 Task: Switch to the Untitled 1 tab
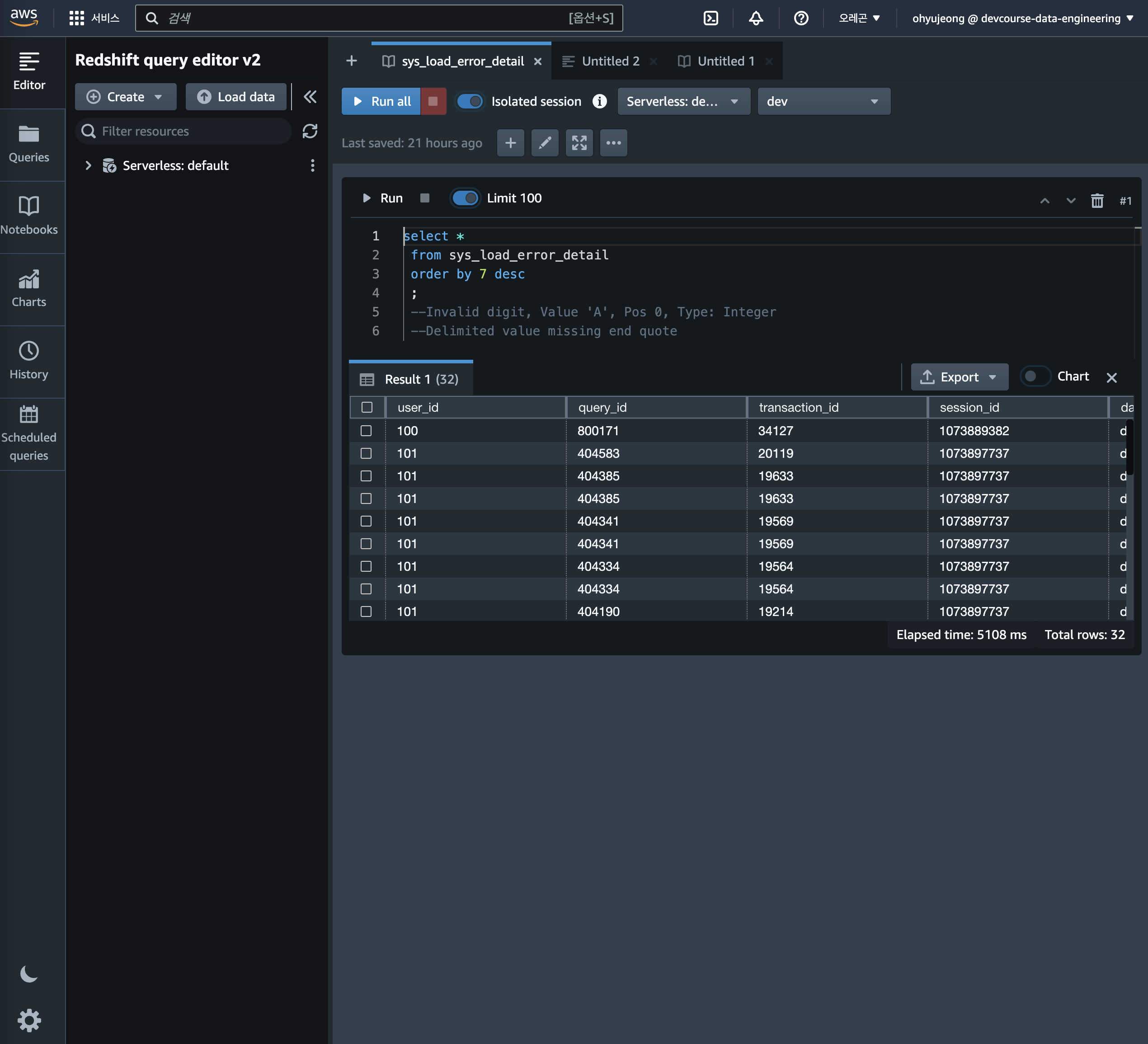pyautogui.click(x=726, y=61)
